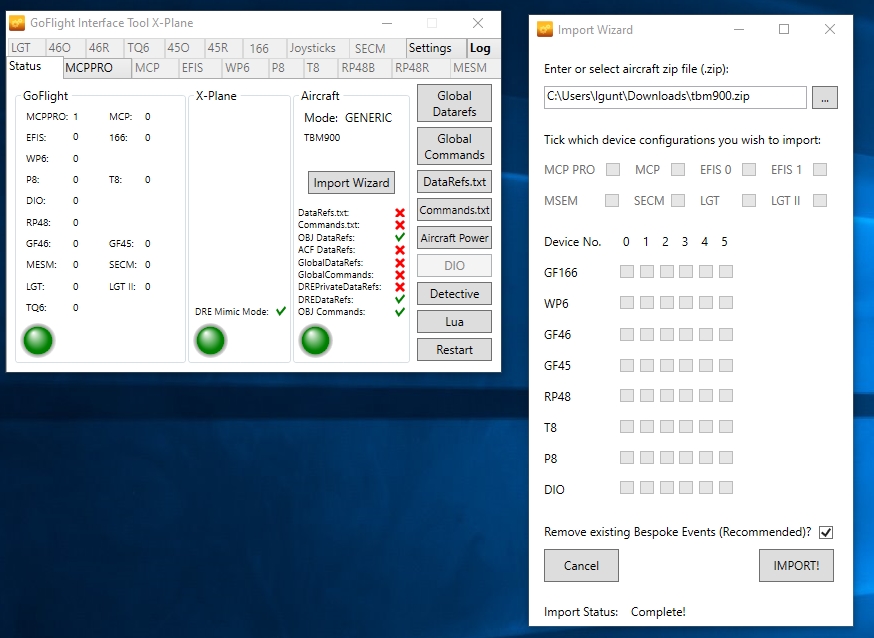Open file browser with the ellipsis button

(x=824, y=97)
